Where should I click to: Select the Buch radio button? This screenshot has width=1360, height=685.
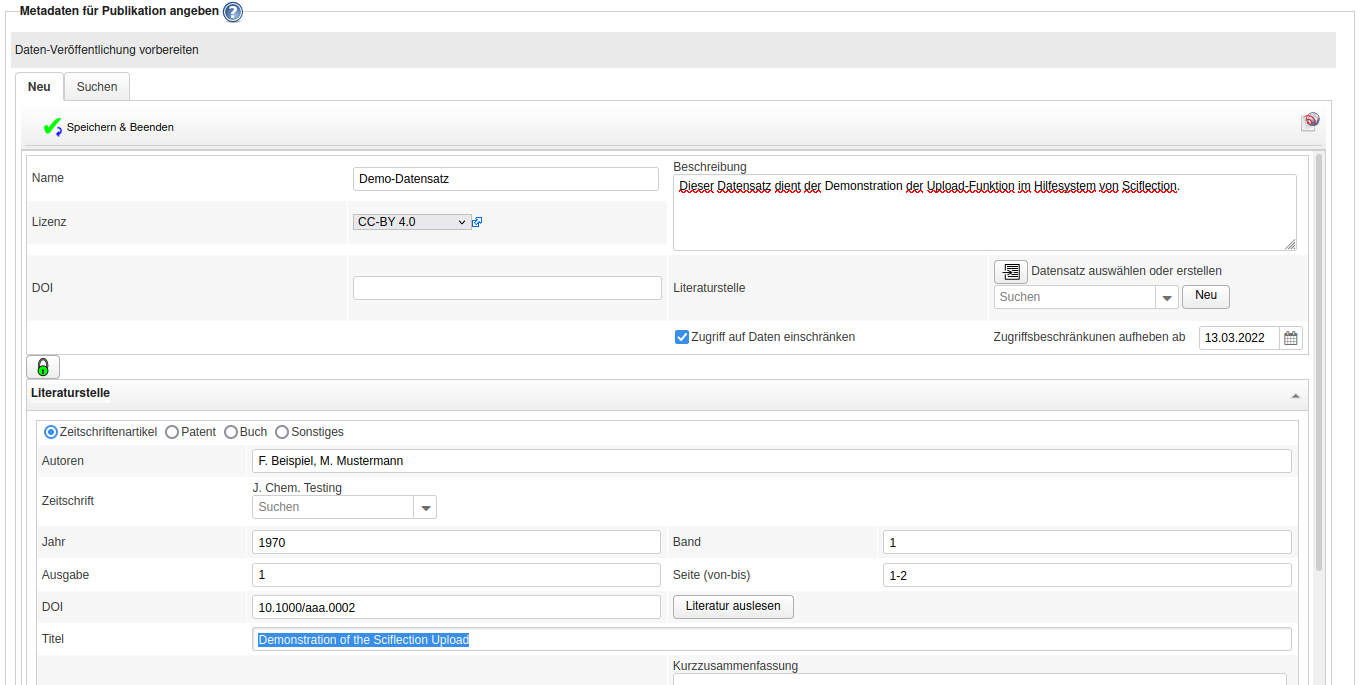pyautogui.click(x=231, y=432)
